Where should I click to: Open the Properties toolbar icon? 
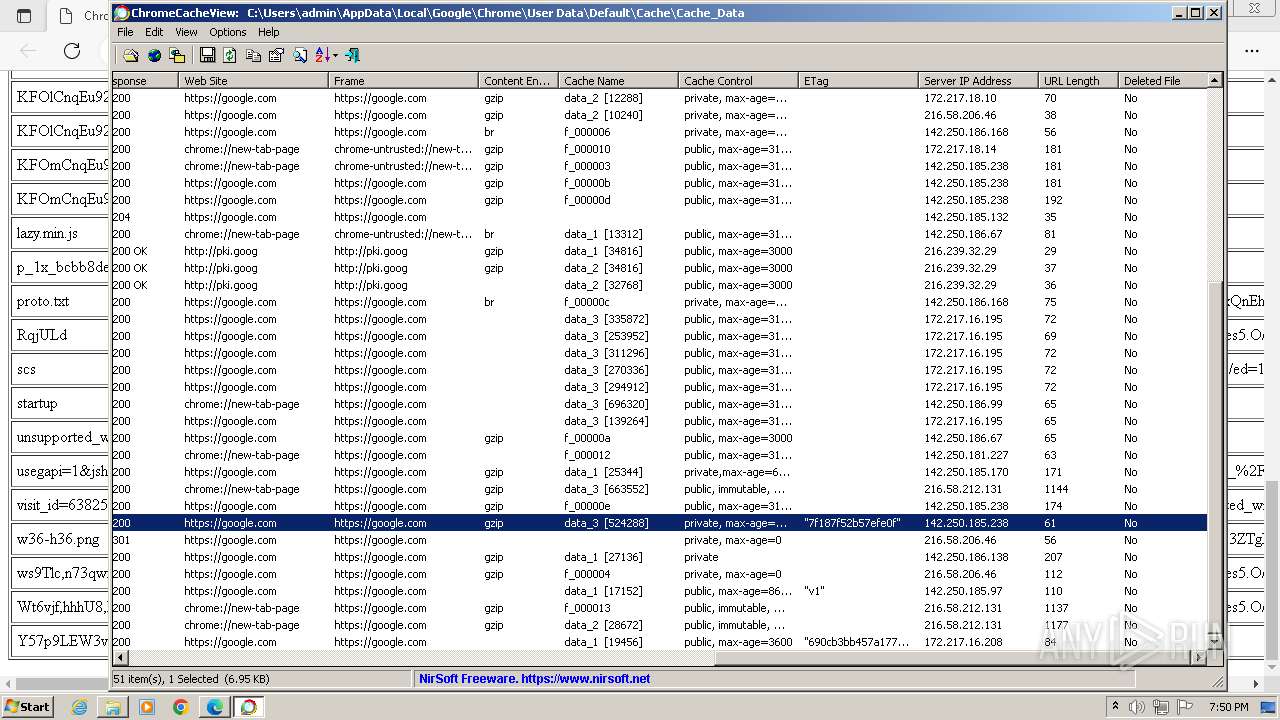pos(276,55)
